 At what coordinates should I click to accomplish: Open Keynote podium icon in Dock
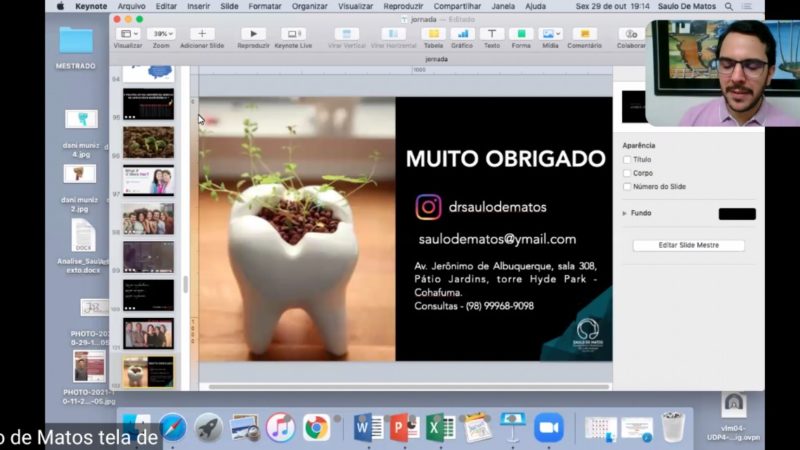tap(513, 427)
